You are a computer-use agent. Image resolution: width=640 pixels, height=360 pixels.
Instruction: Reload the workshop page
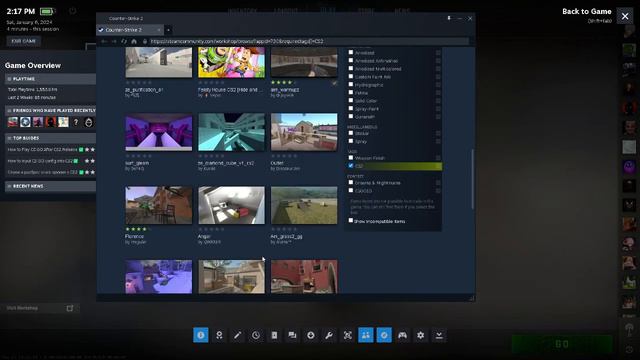coord(124,41)
